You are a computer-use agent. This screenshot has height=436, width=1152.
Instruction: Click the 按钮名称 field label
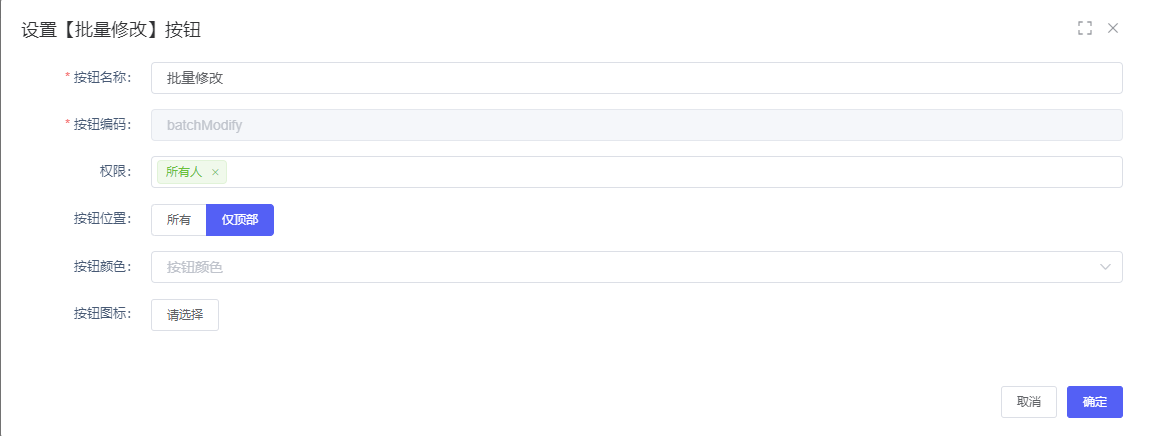click(x=102, y=78)
